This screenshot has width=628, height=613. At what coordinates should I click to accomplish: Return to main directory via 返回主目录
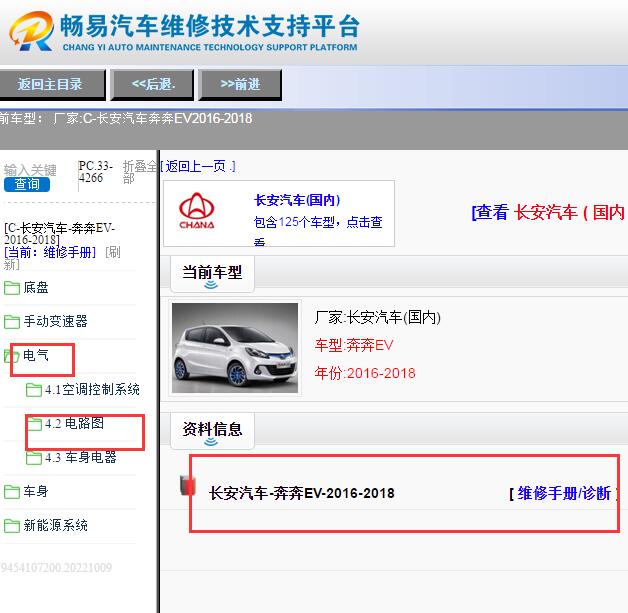(x=50, y=84)
